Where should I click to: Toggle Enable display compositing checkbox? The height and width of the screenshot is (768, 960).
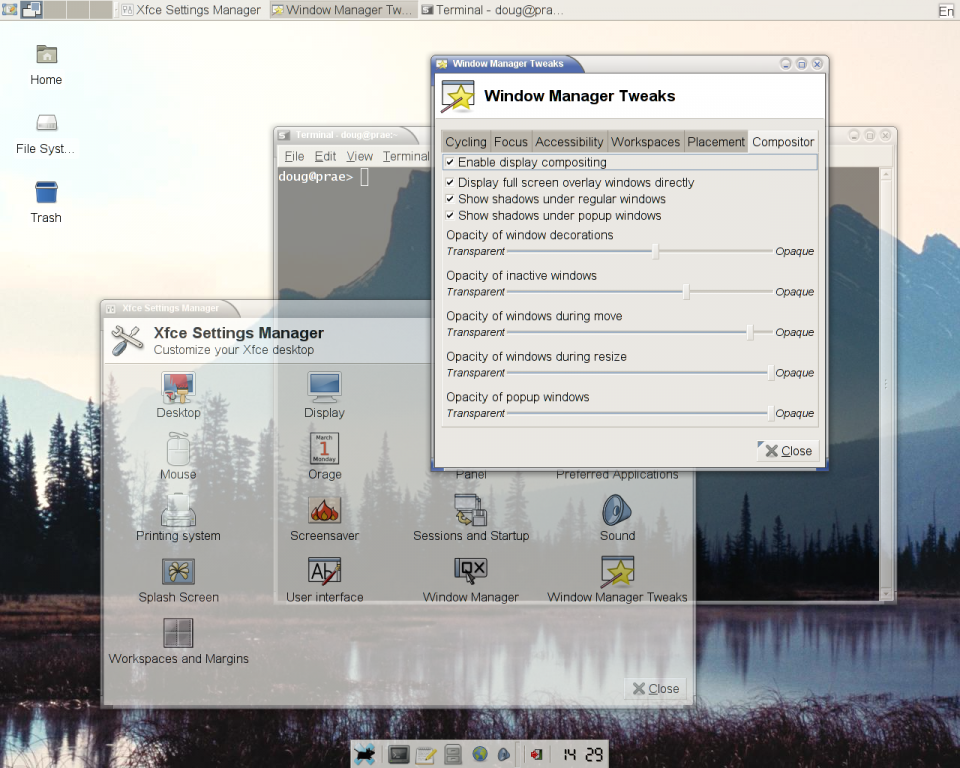coord(450,162)
